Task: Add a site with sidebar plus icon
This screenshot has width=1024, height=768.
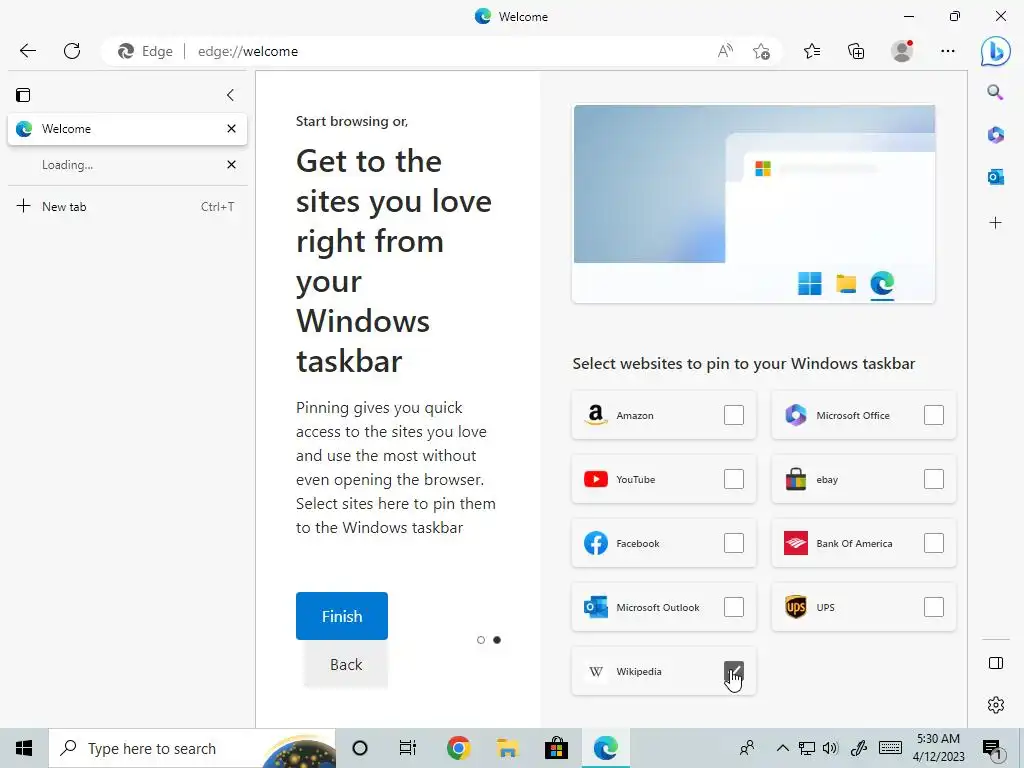Action: click(995, 223)
